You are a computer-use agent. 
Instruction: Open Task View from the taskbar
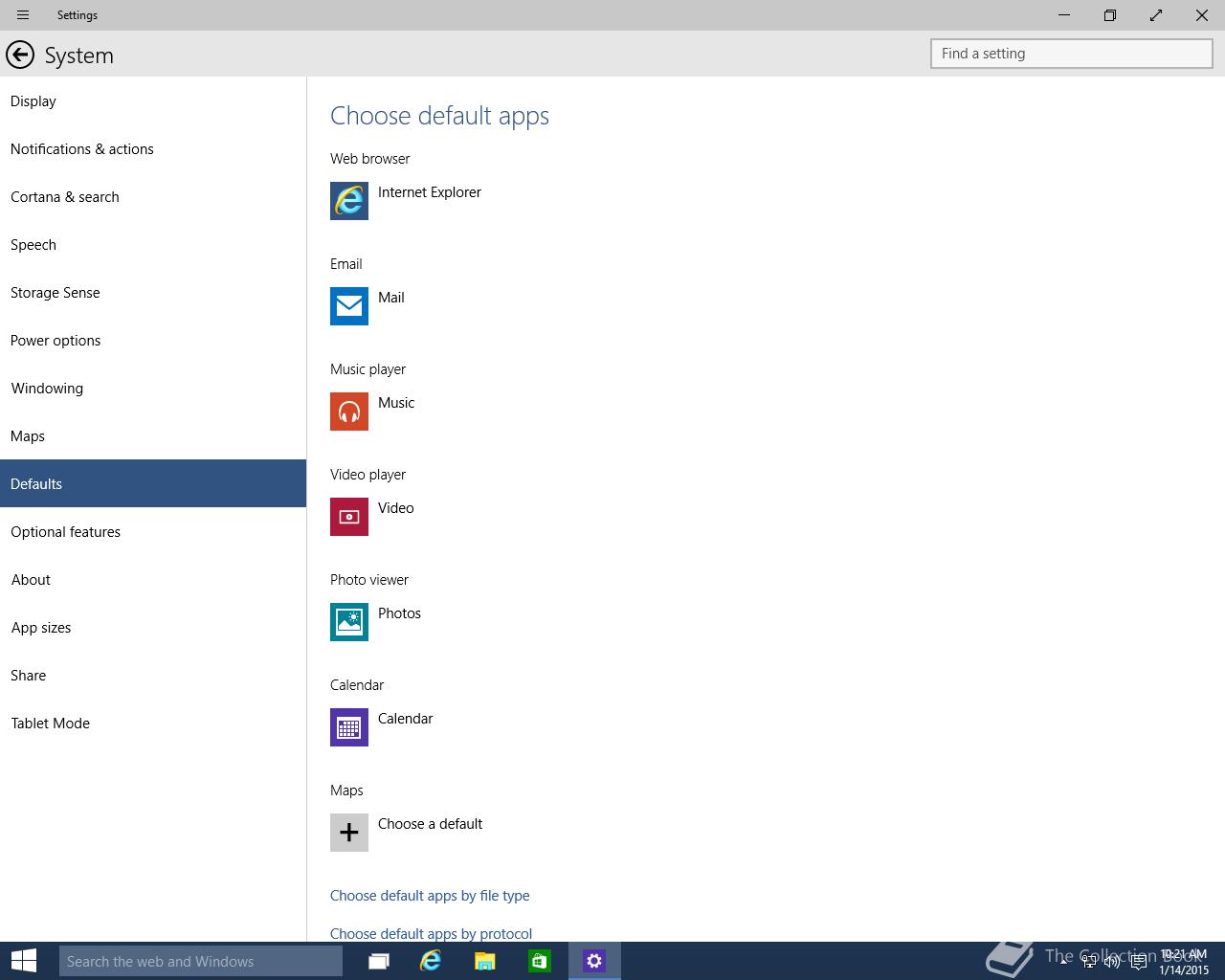[379, 961]
